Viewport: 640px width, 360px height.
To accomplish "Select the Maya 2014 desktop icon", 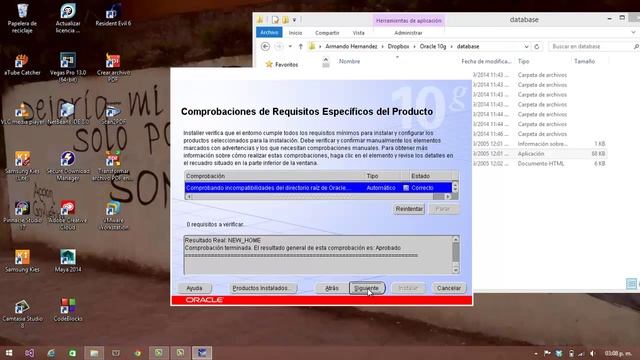I will click(68, 261).
